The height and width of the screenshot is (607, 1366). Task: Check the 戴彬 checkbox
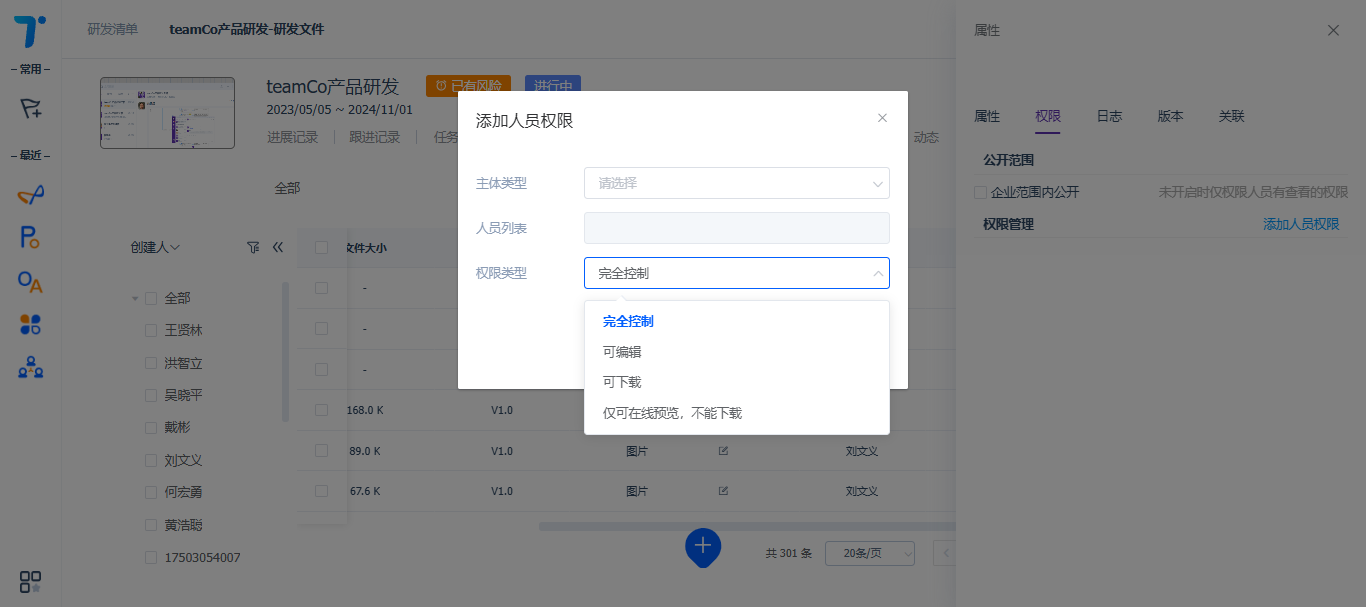coord(151,427)
